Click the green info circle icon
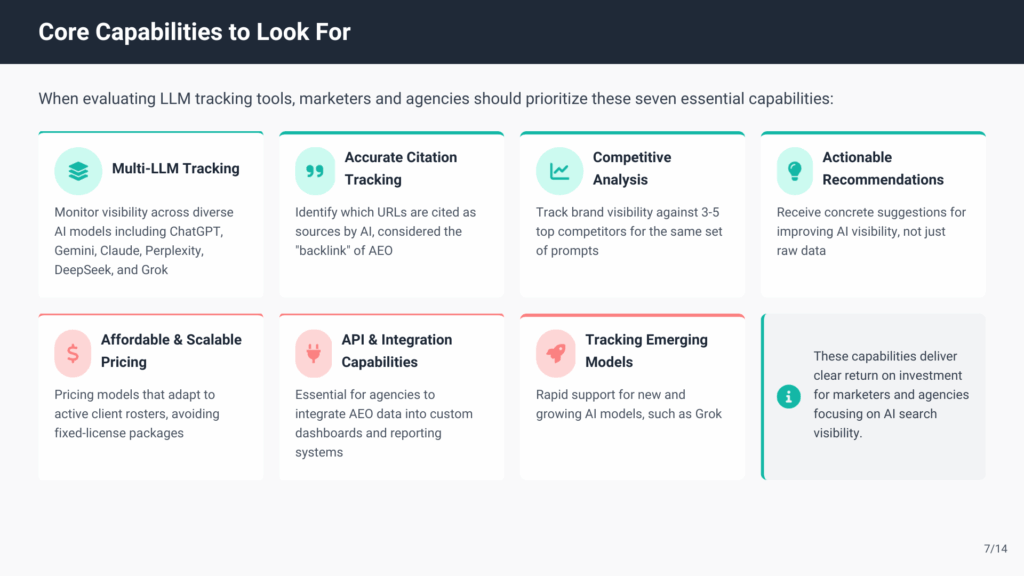This screenshot has width=1024, height=576. point(789,396)
